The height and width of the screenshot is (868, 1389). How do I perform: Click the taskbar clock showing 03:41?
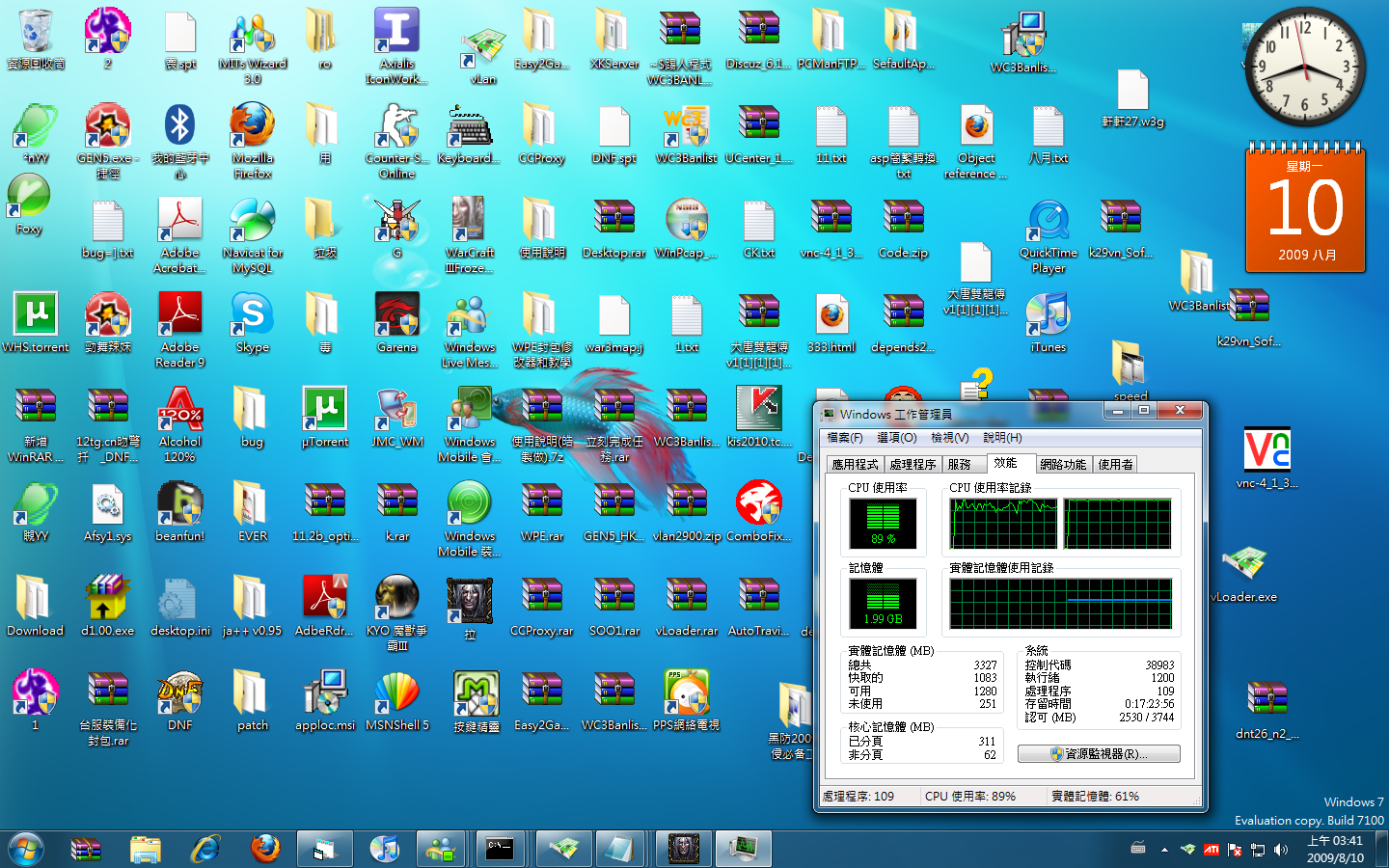[x=1335, y=849]
